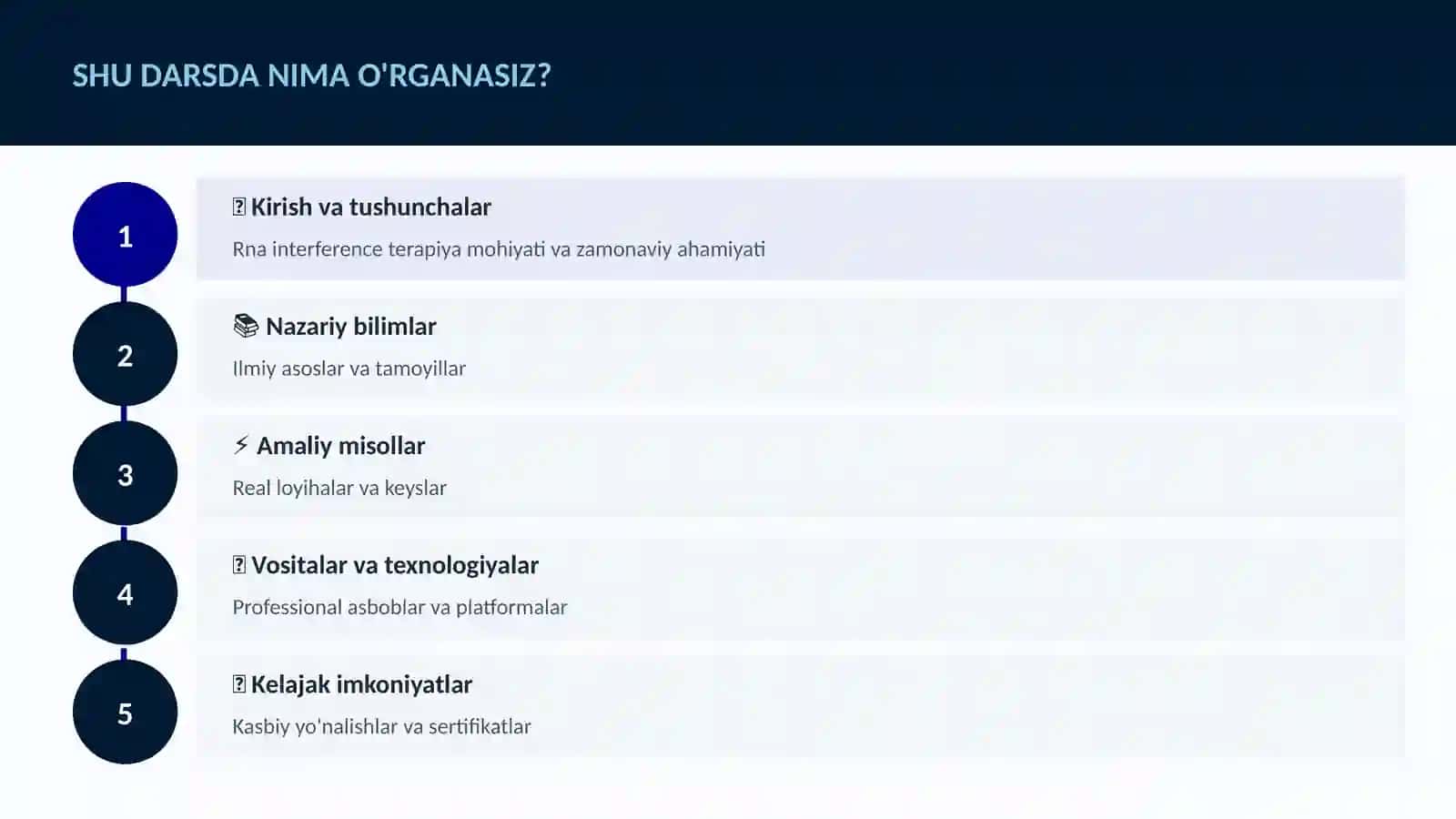Select the heading 'Kelajak imkoniyatlar'
This screenshot has width=1456, height=819.
pyautogui.click(x=362, y=683)
